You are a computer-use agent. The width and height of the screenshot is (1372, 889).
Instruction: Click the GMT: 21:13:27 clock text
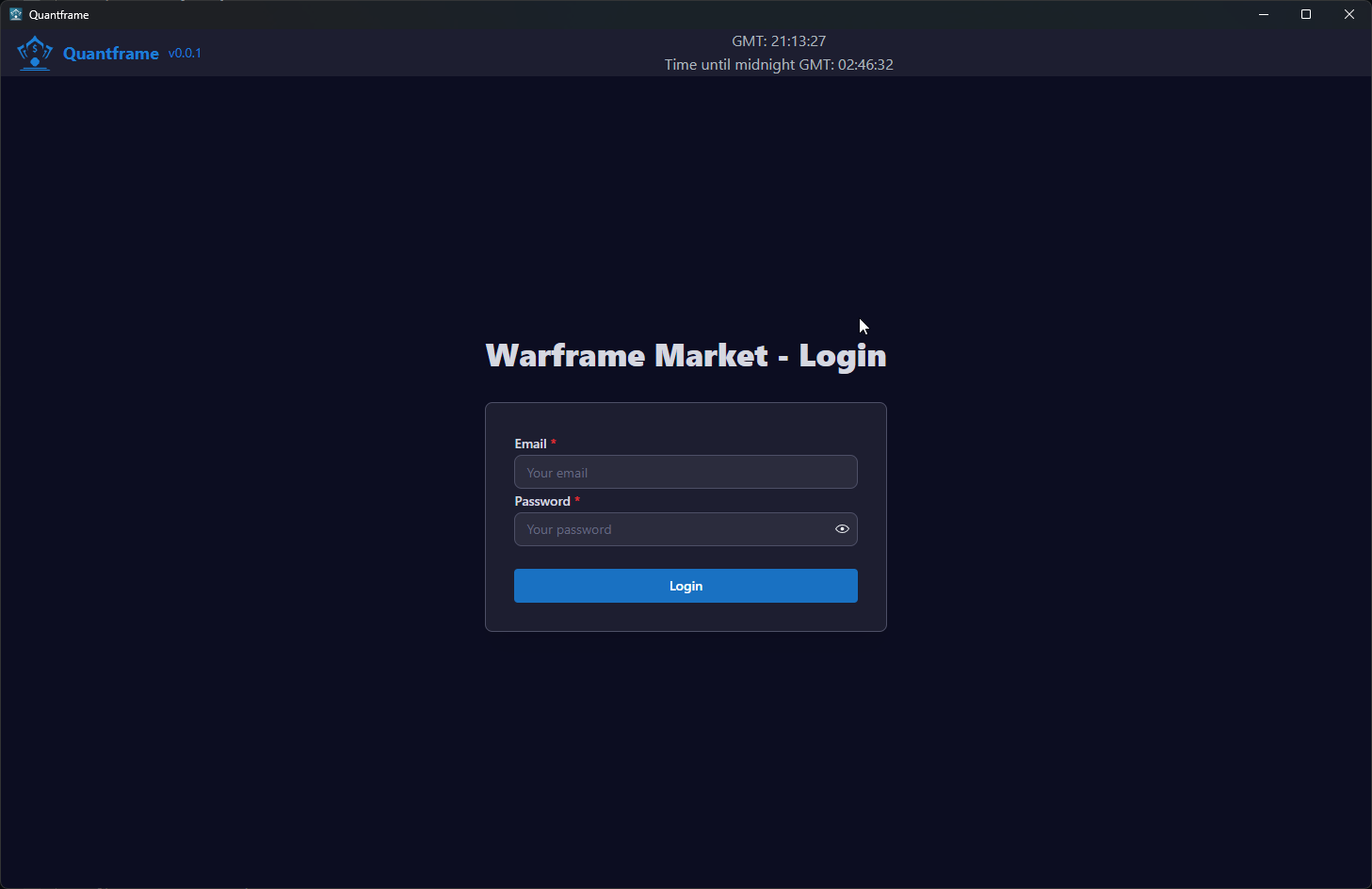pyautogui.click(x=779, y=41)
